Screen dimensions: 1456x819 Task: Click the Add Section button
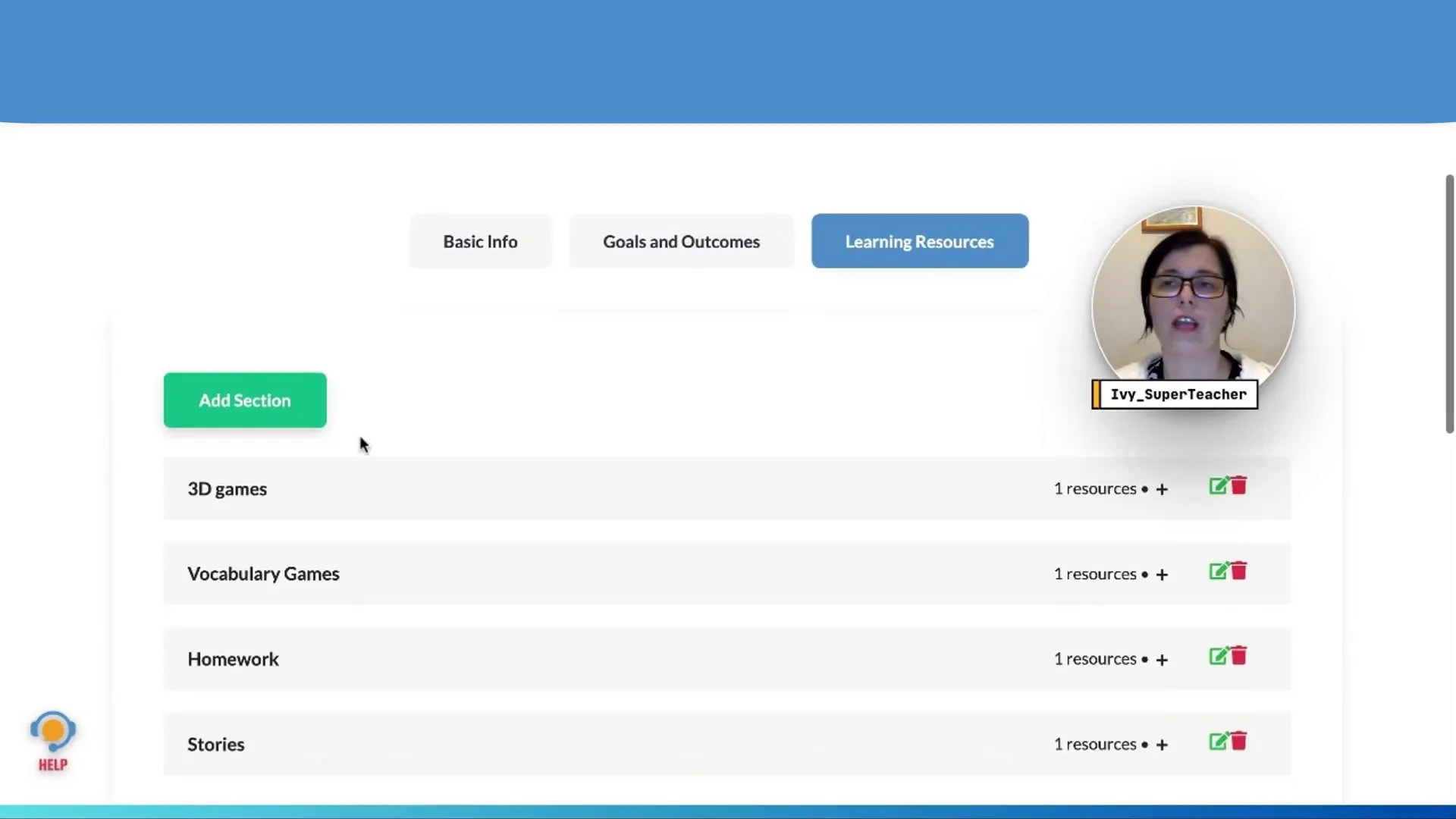pyautogui.click(x=245, y=400)
